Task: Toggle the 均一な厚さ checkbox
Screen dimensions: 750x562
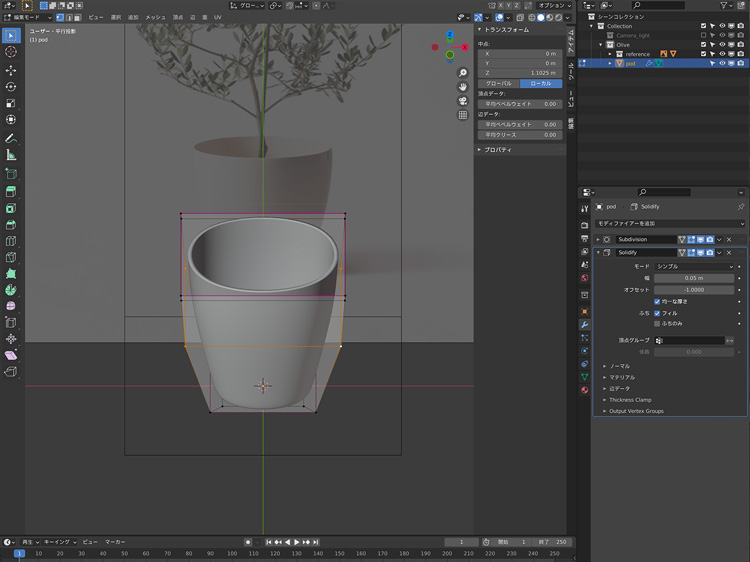Action: coord(657,301)
